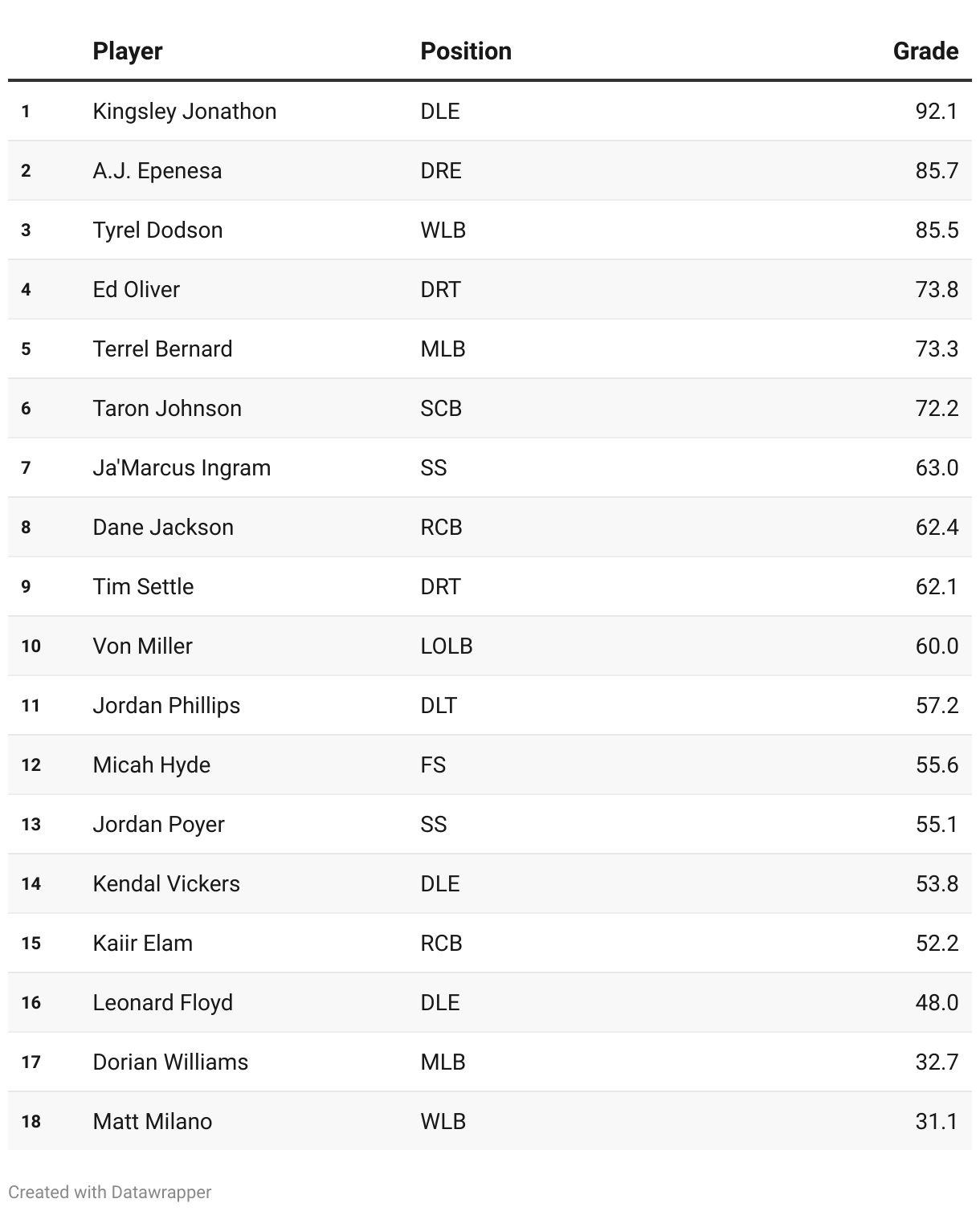Select Ja'Marcus Ingram row
Screen dimensions: 980x1211
[x=490, y=467]
